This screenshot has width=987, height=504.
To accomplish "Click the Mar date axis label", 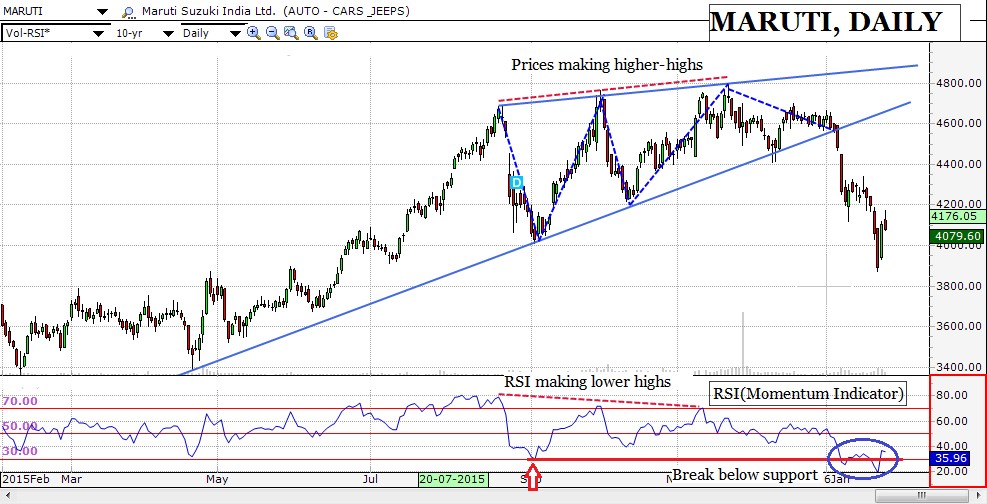I will (x=72, y=479).
